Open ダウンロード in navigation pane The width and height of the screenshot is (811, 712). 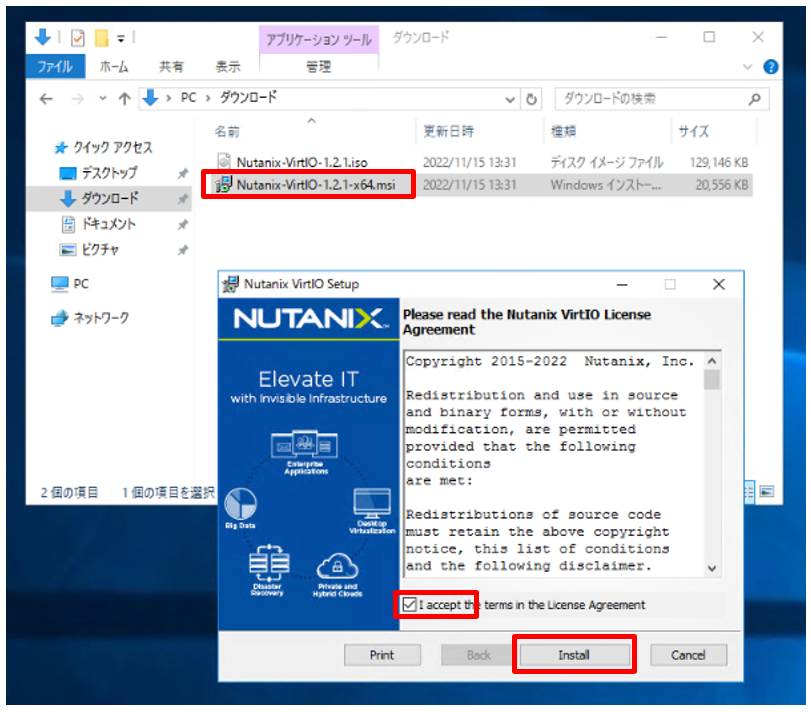click(110, 198)
